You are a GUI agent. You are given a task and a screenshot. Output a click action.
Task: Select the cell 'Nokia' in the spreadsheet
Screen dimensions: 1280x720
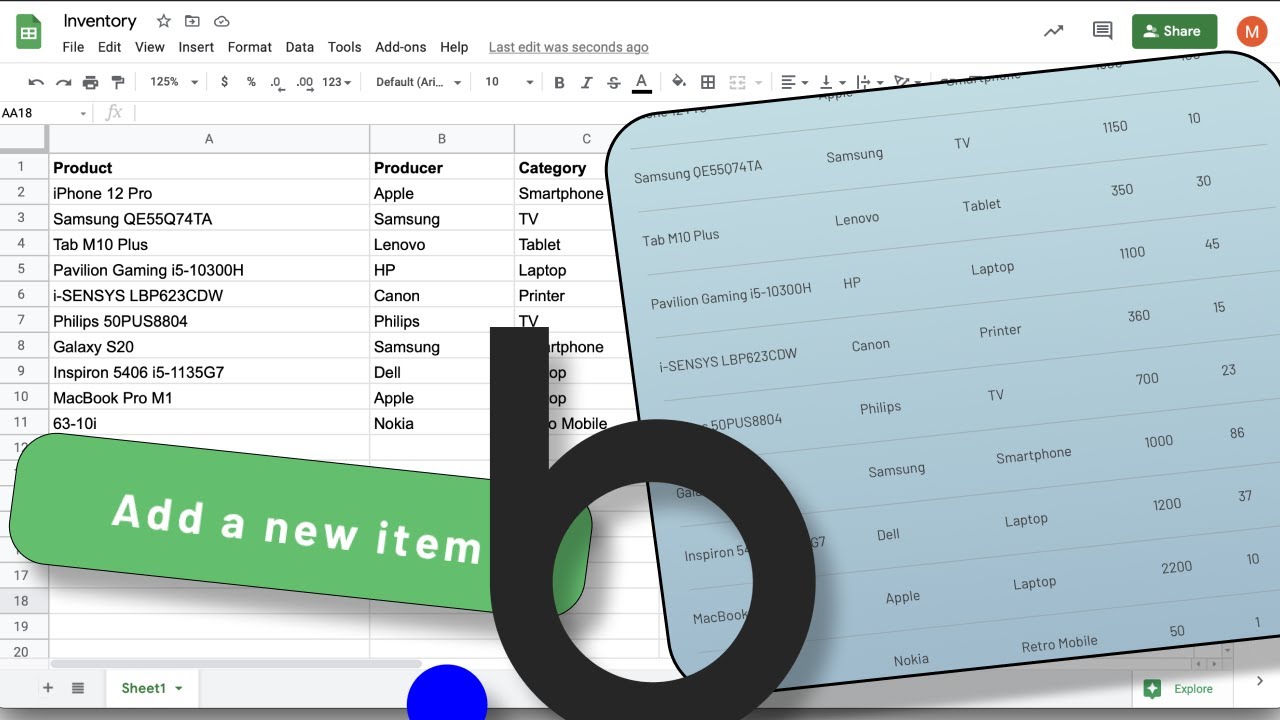coord(442,423)
